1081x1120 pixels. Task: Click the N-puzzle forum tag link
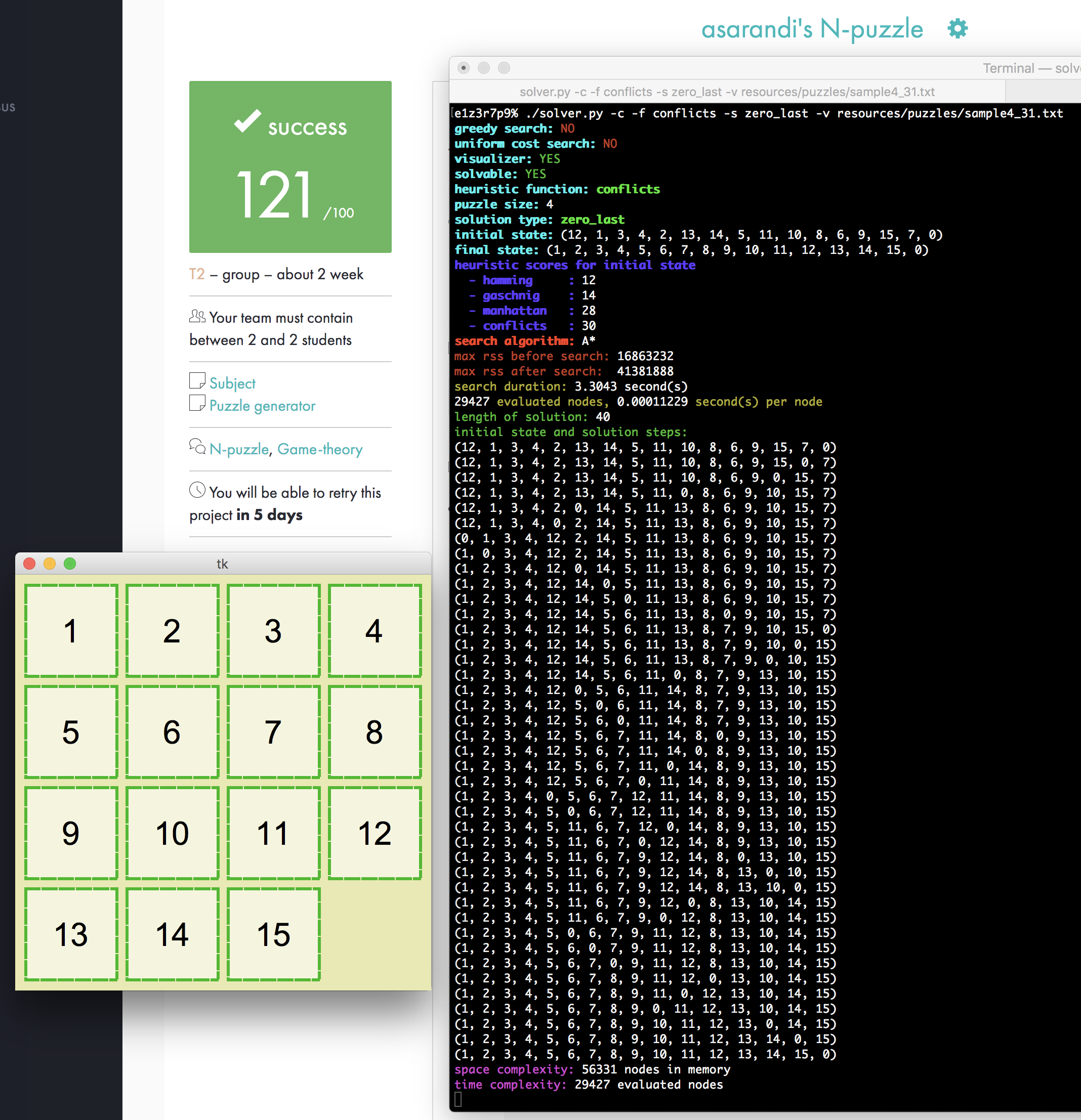(239, 449)
